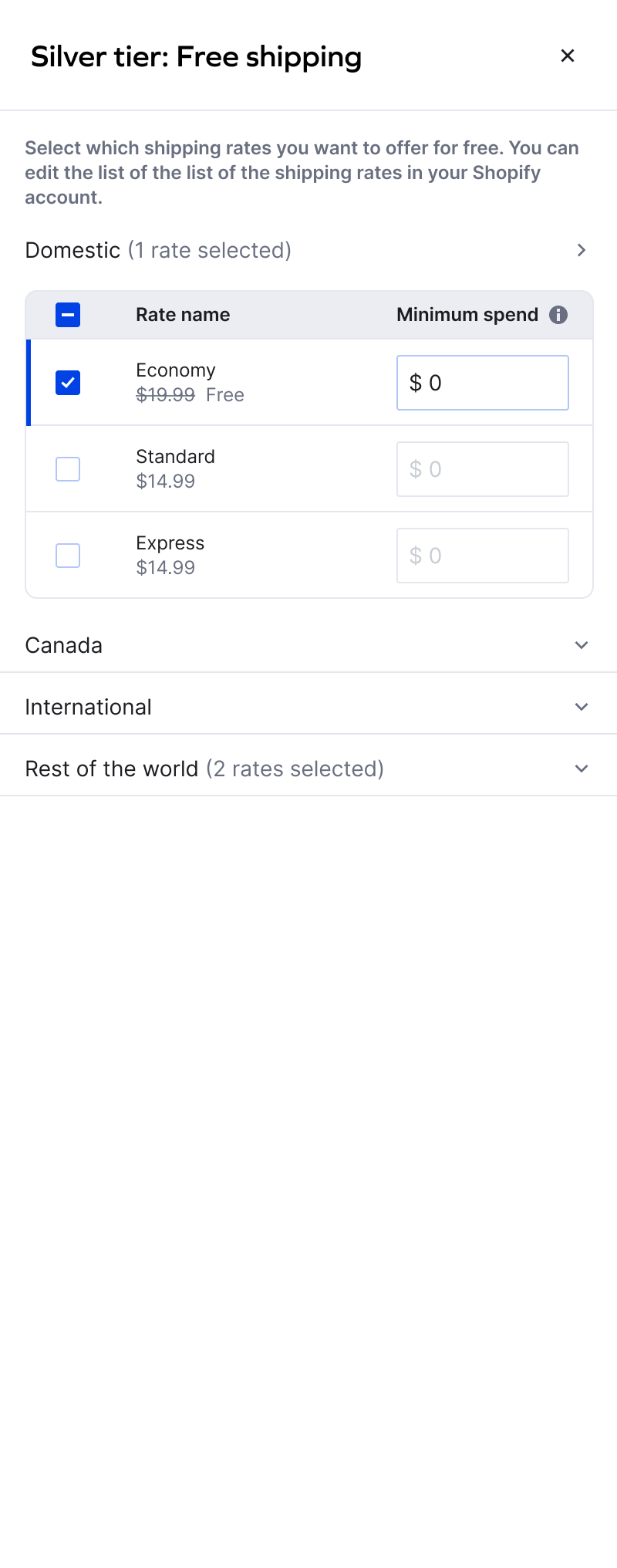The height and width of the screenshot is (1568, 617).
Task: Close the Silver tier free shipping panel
Action: [x=568, y=56]
